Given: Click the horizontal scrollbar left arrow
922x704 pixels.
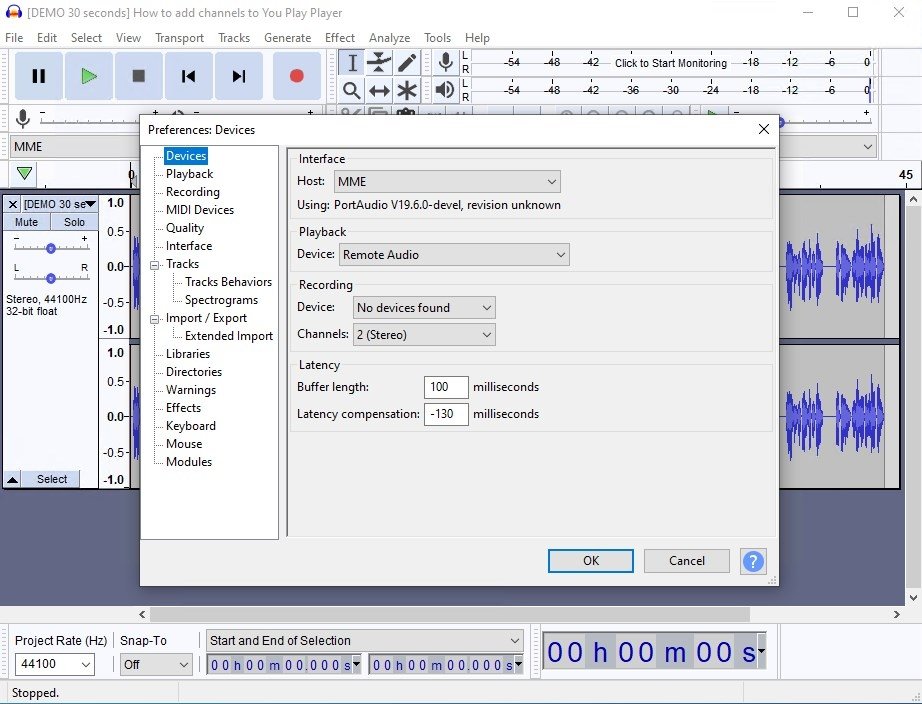Looking at the screenshot, I should click(142, 615).
